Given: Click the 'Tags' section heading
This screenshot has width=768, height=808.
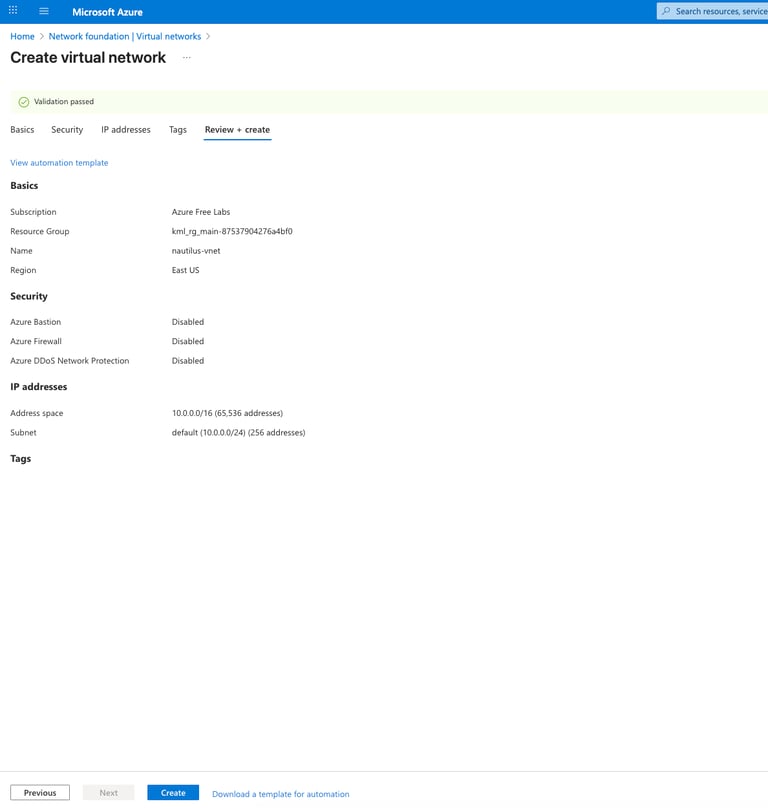Looking at the screenshot, I should pos(21,459).
